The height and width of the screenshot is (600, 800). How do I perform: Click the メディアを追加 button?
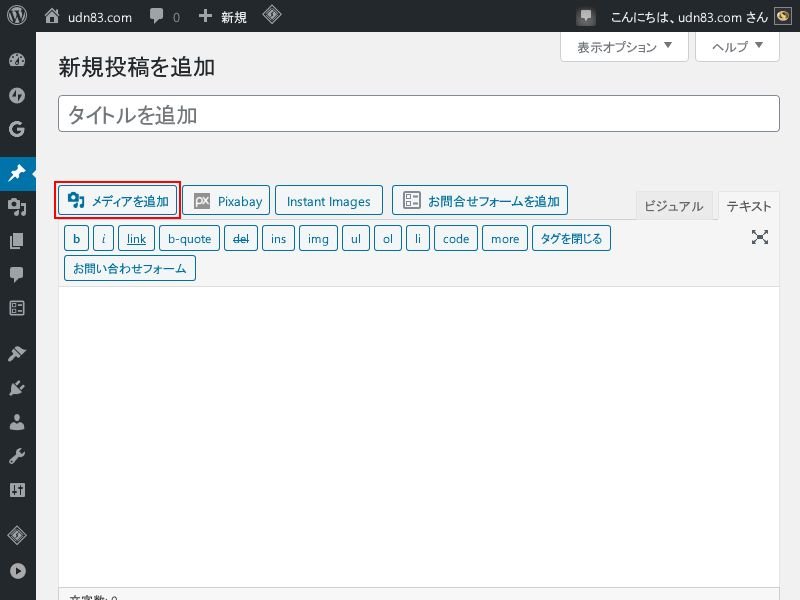(117, 201)
